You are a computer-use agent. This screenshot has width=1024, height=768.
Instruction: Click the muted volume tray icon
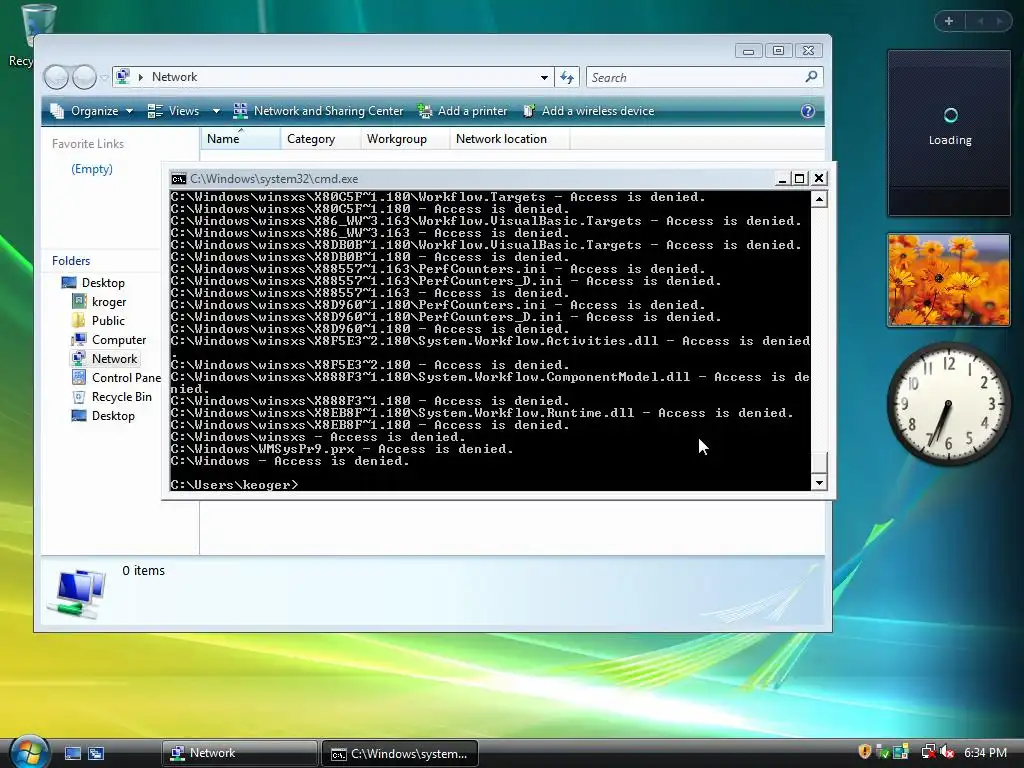pyautogui.click(x=947, y=752)
